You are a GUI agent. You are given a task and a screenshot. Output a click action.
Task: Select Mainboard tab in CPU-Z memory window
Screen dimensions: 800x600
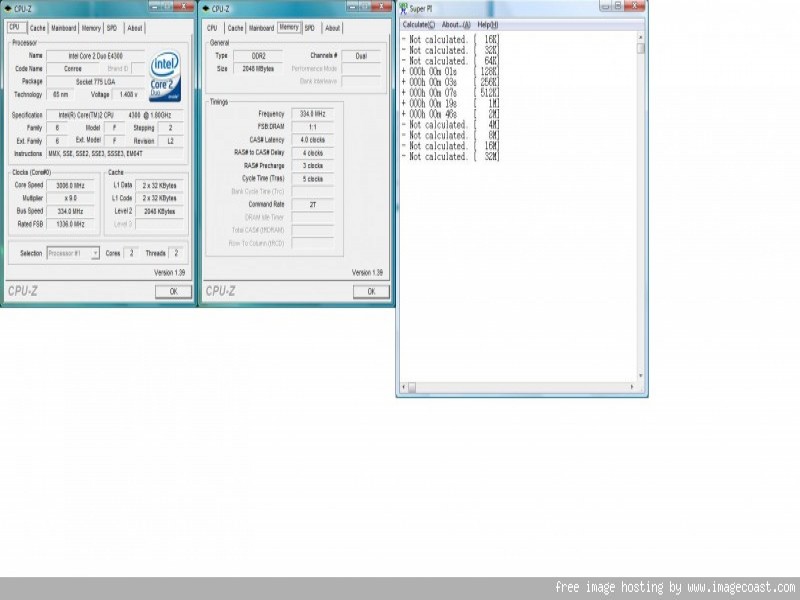(x=262, y=28)
